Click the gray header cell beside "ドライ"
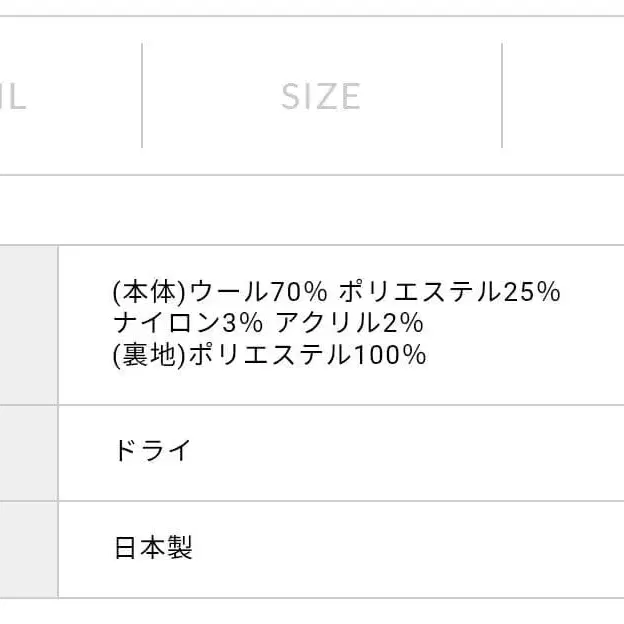Screen dimensions: 624x624 click(28, 452)
